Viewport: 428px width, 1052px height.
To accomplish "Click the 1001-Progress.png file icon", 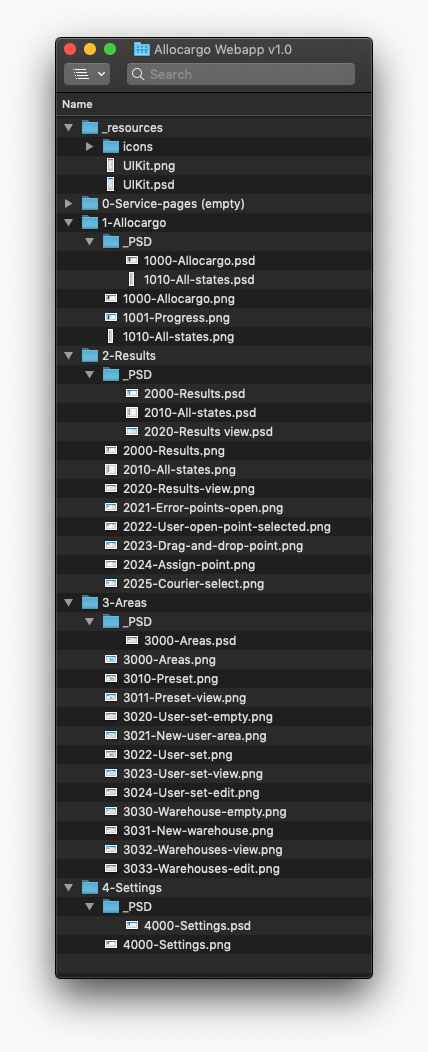I will click(x=111, y=317).
